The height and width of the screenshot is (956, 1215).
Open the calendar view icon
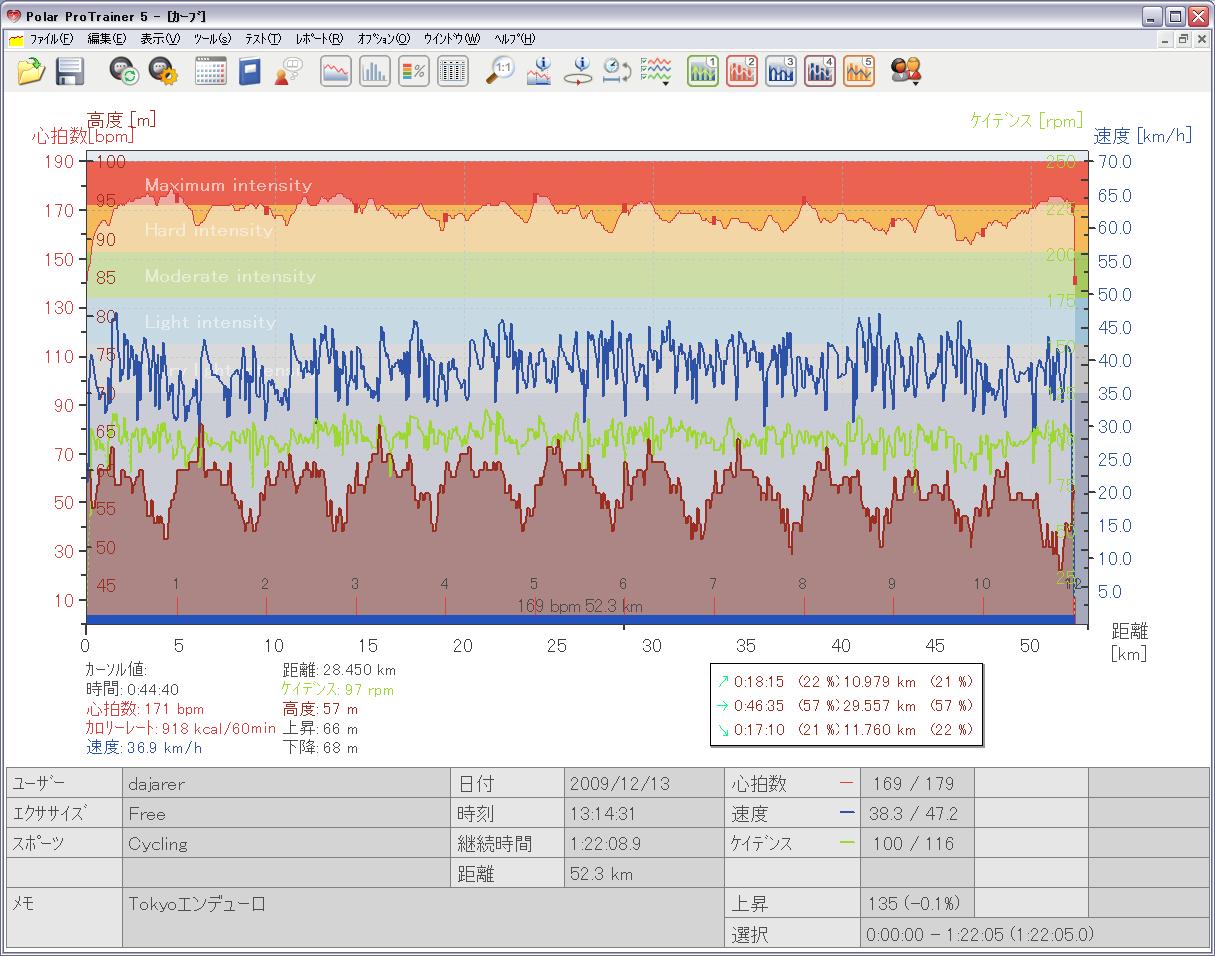(x=211, y=71)
